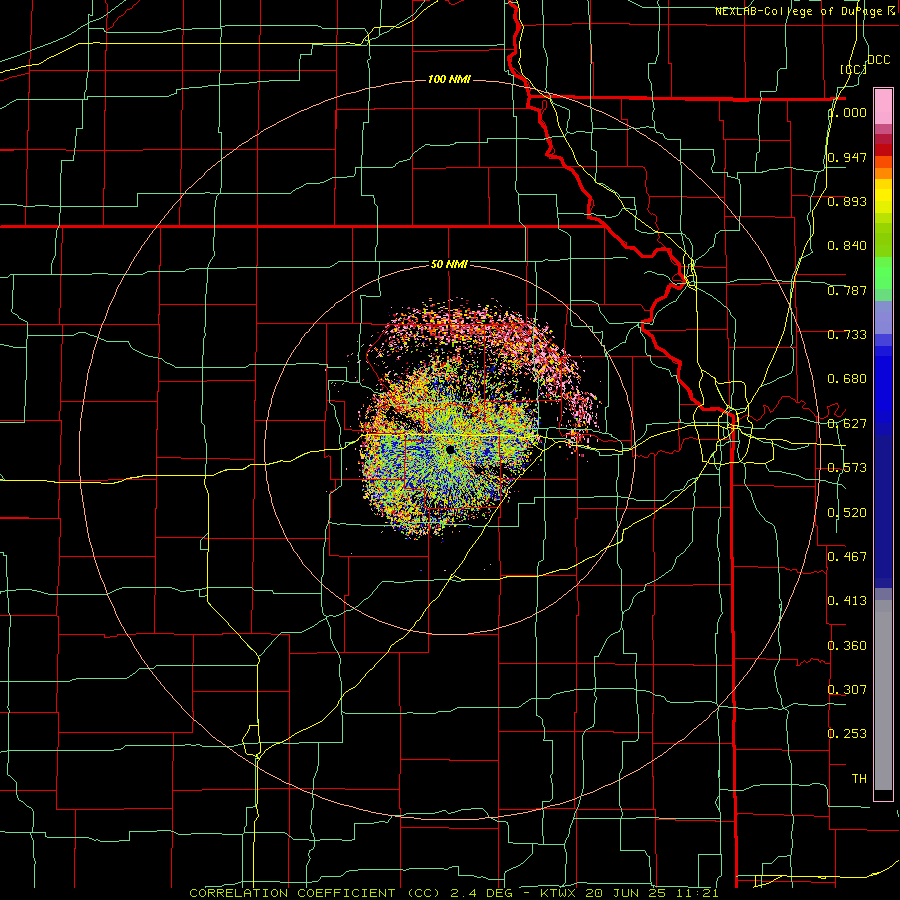Viewport: 900px width, 900px height.
Task: Click the topmost color scale value ending .000
Action: point(847,113)
